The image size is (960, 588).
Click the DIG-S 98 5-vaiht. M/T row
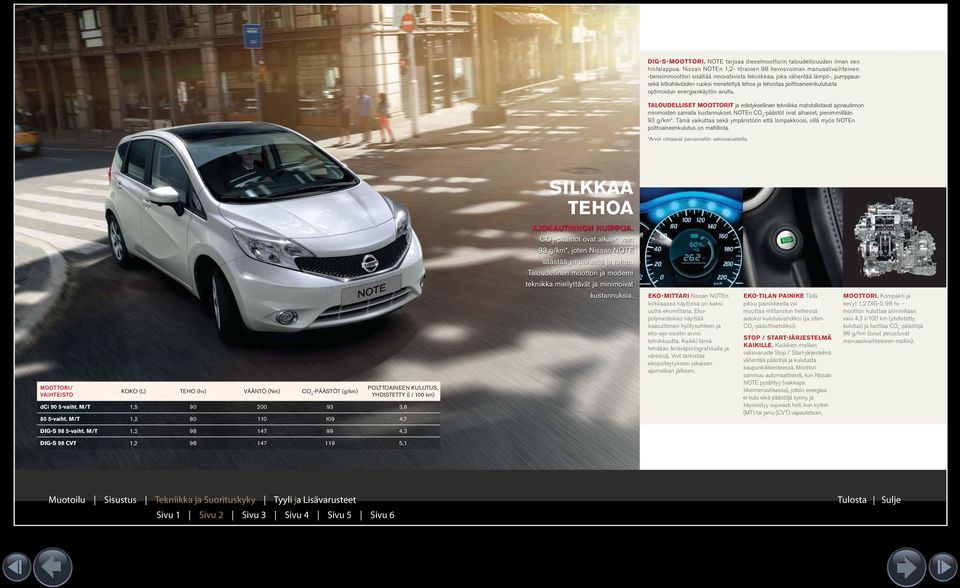[238, 431]
